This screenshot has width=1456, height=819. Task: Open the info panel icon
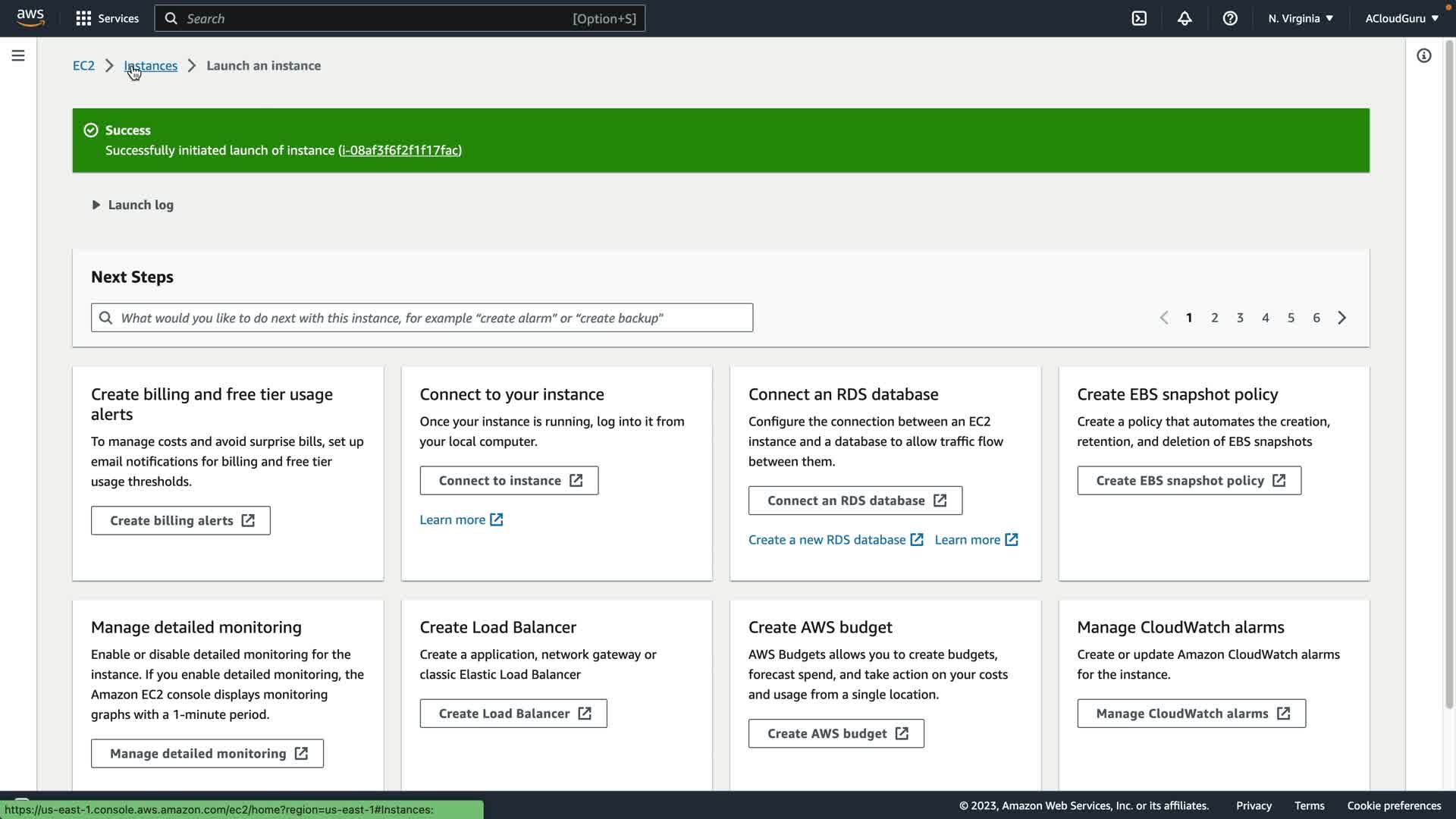click(x=1424, y=55)
